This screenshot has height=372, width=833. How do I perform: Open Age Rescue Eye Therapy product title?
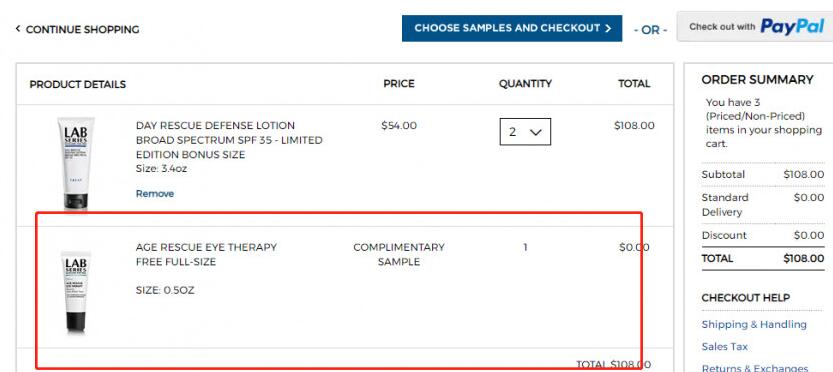pos(206,255)
